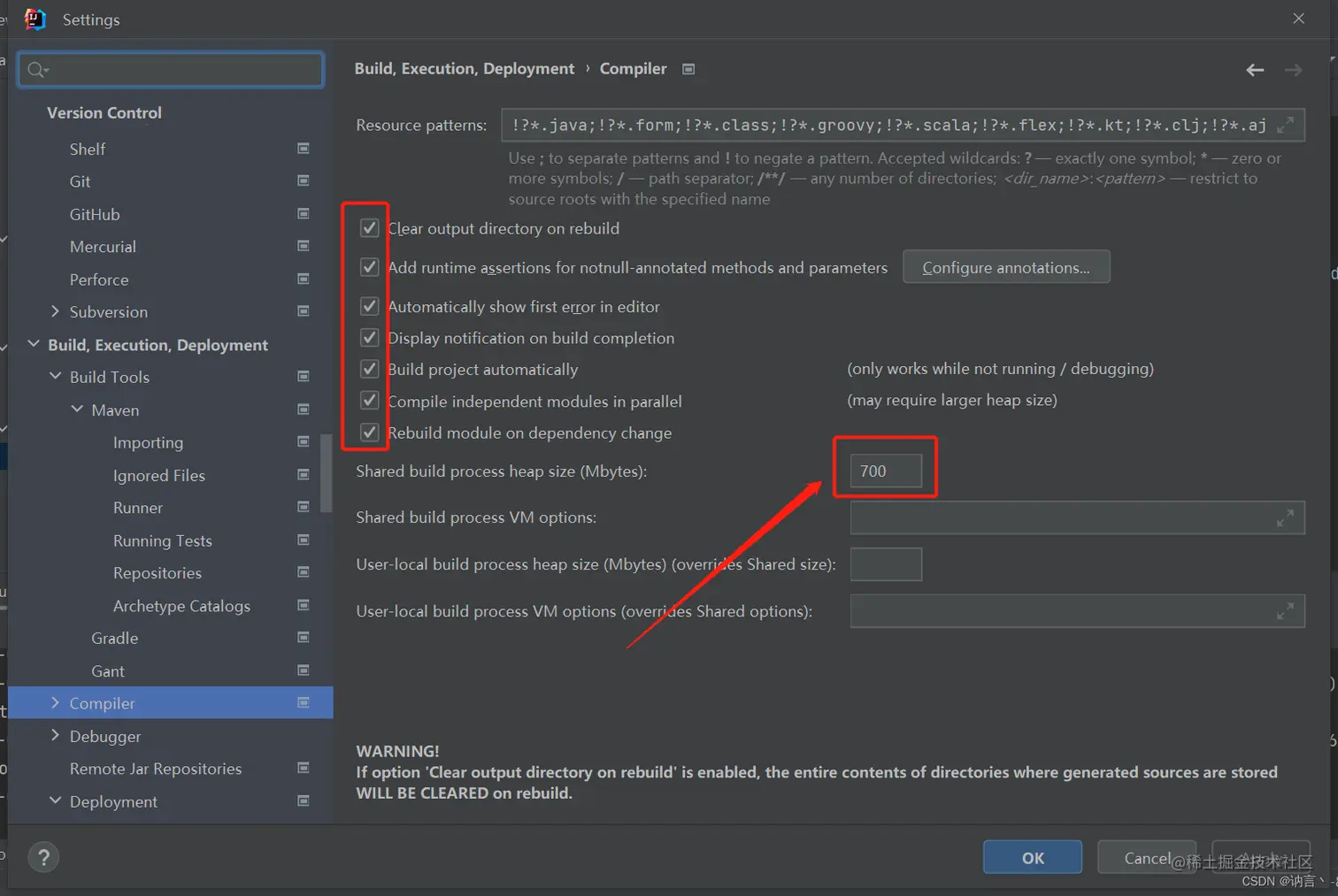Click the project-level settings icon beside Subversion
1338x896 pixels.
(304, 311)
